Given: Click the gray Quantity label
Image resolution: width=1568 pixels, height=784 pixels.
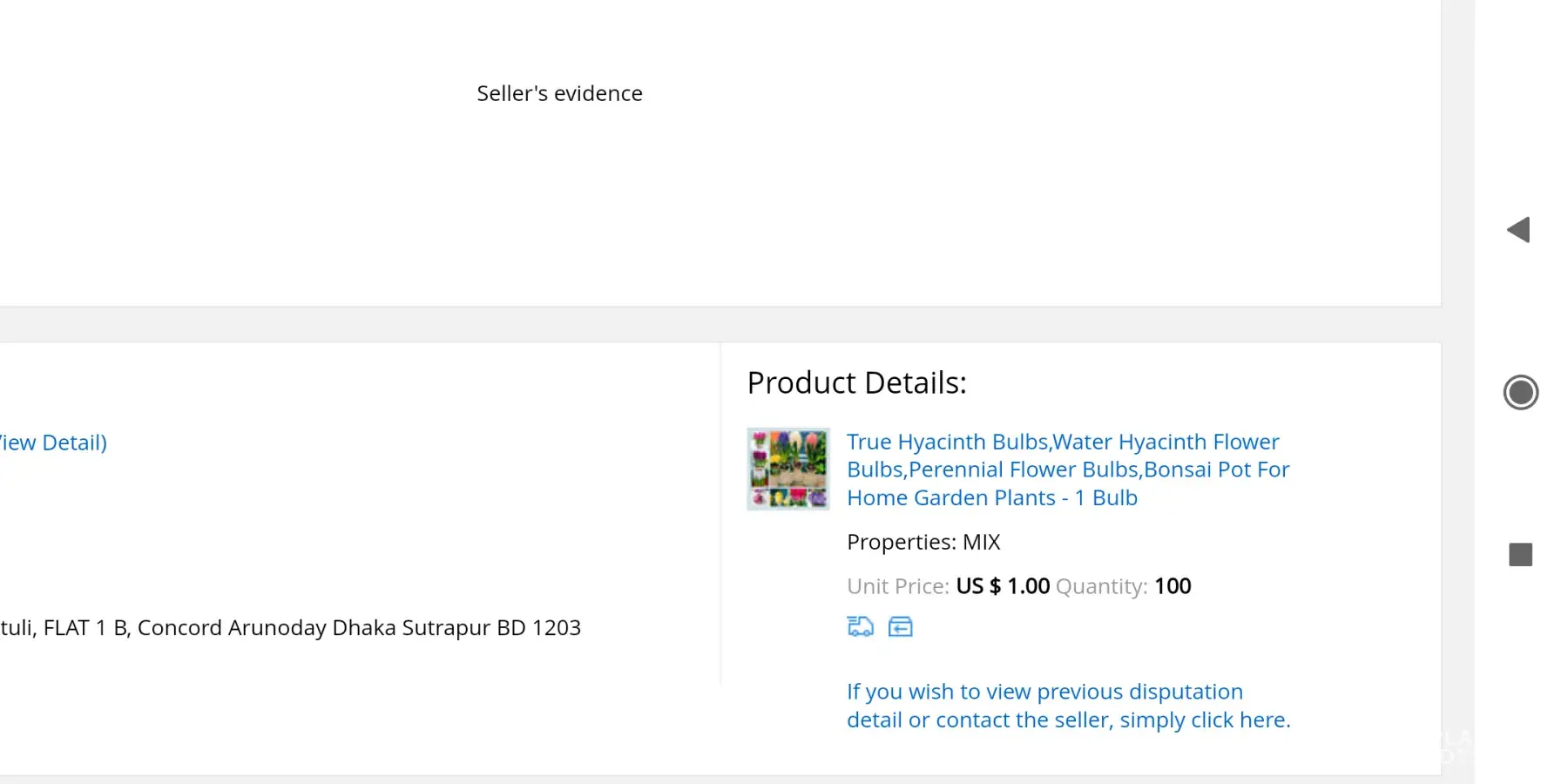Looking at the screenshot, I should (x=1101, y=586).
